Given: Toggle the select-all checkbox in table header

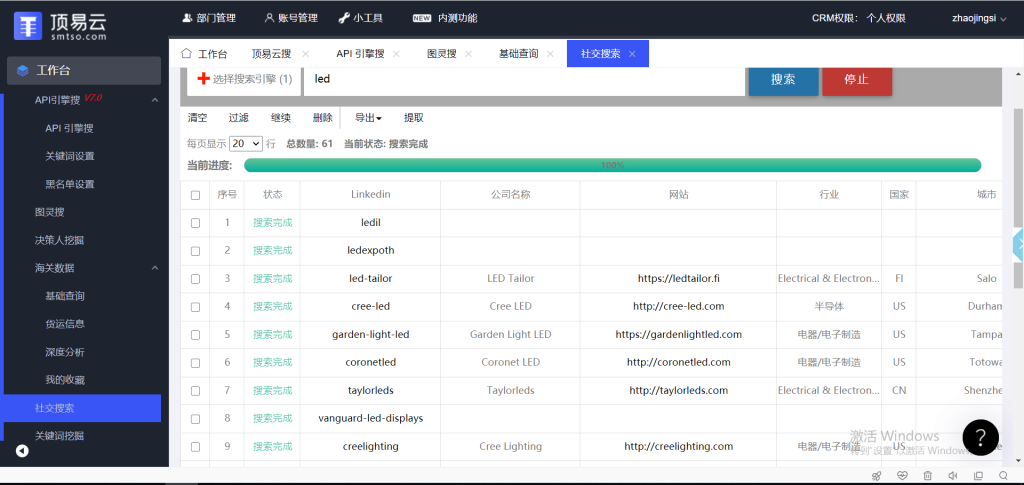Looking at the screenshot, I should coord(196,195).
